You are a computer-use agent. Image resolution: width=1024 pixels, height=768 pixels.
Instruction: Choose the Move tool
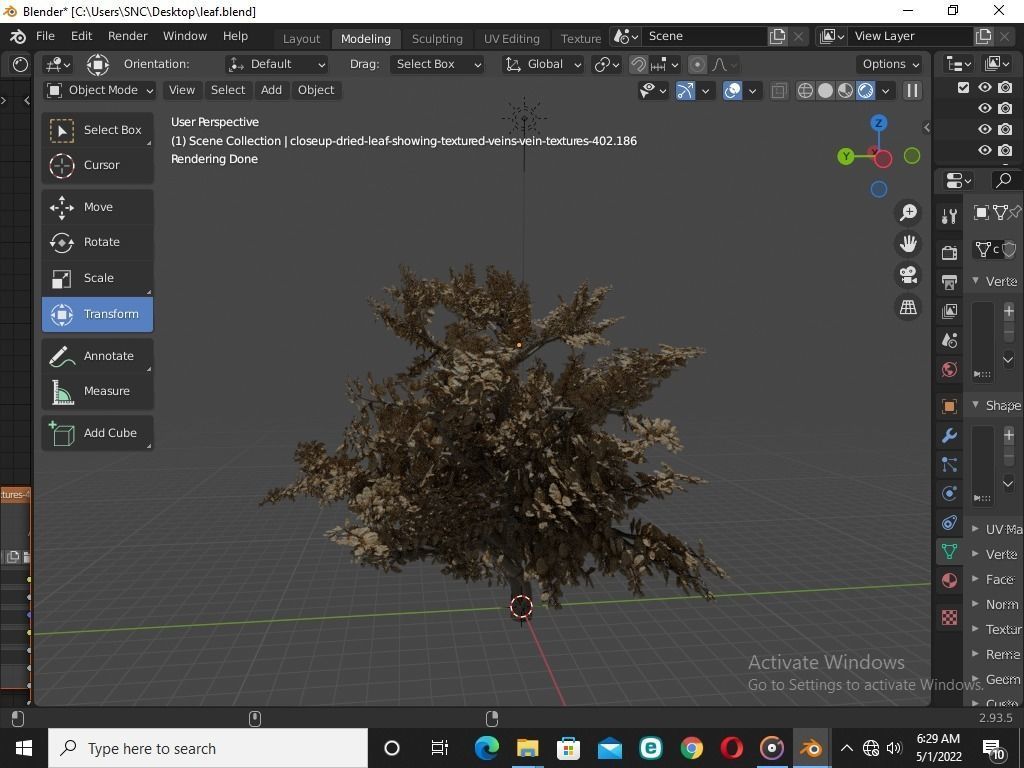click(x=97, y=207)
